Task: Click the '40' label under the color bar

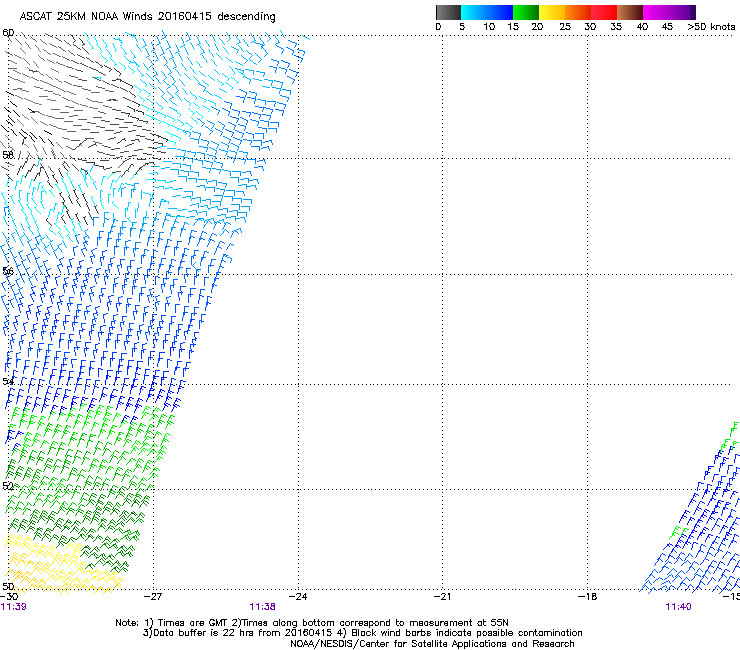Action: coord(642,27)
